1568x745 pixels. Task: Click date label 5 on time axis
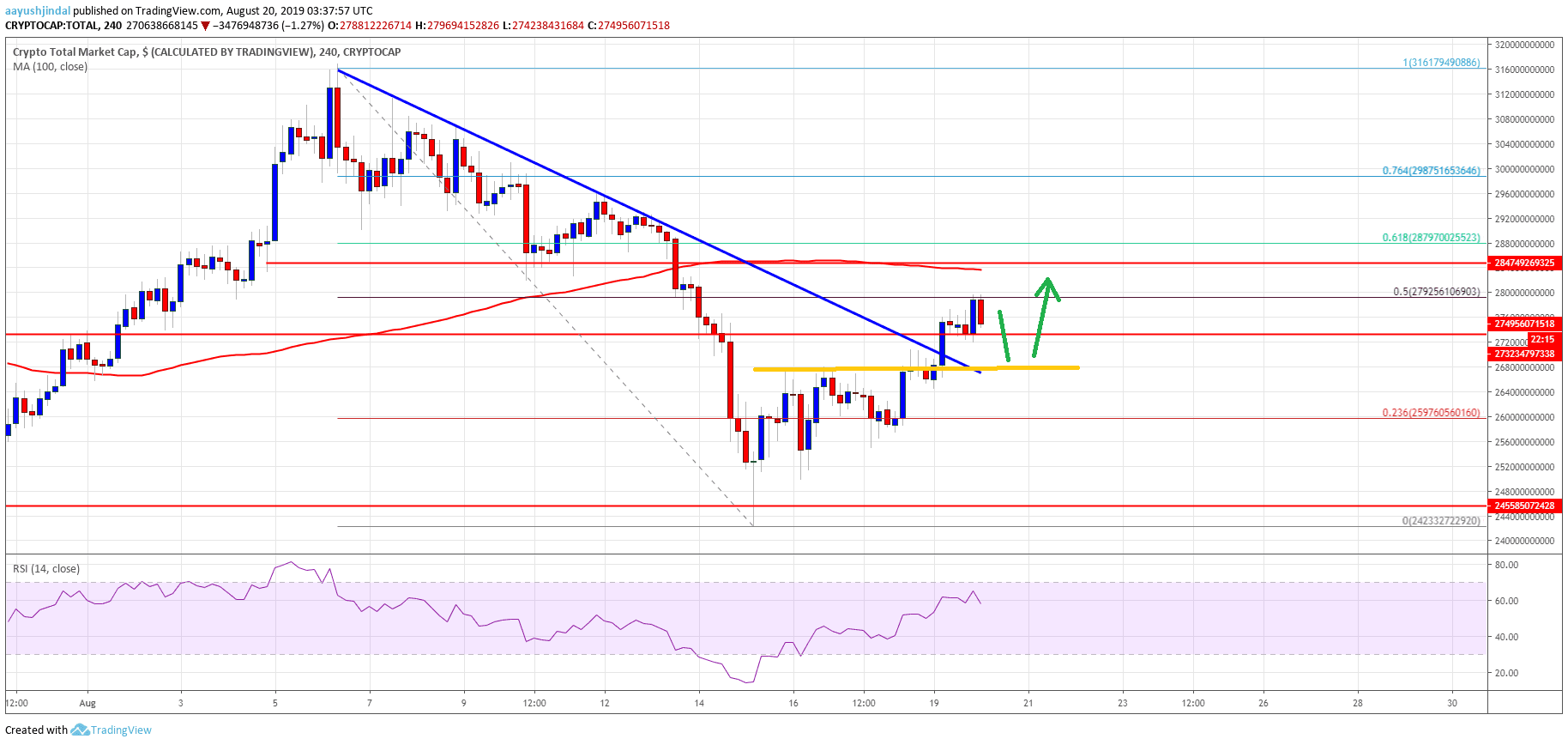[x=275, y=703]
